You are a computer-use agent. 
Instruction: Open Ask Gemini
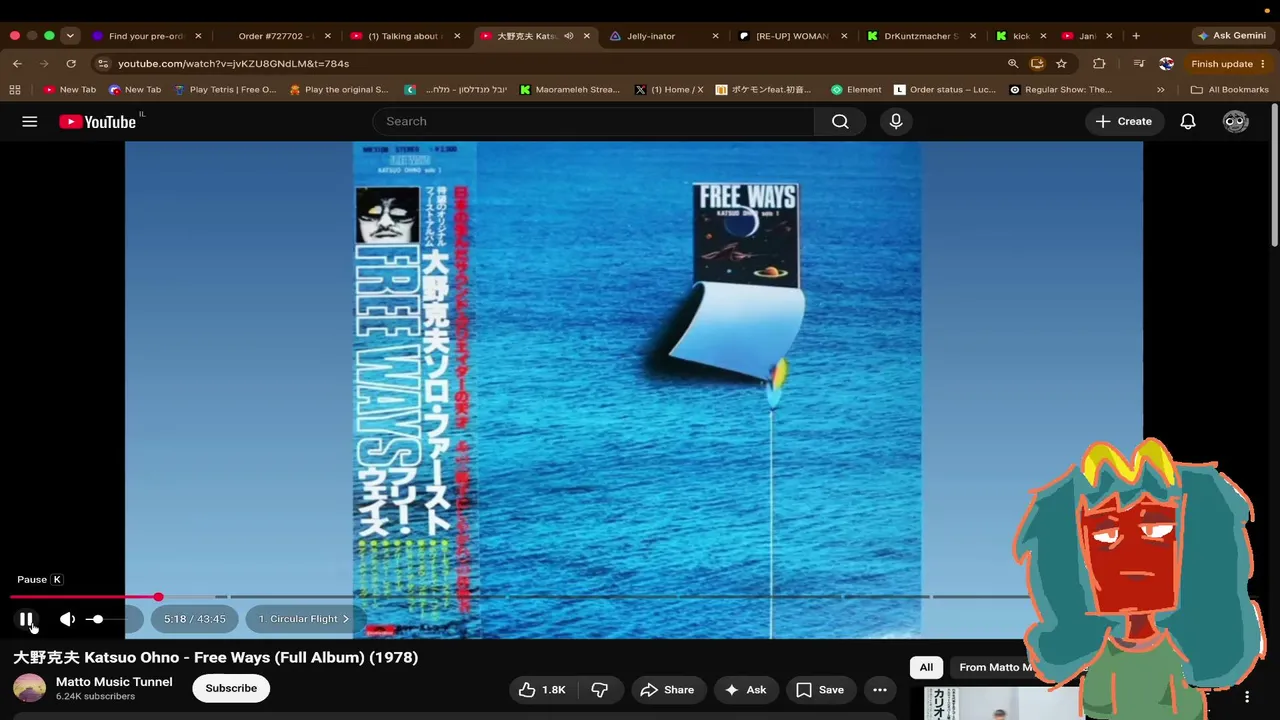point(1232,35)
